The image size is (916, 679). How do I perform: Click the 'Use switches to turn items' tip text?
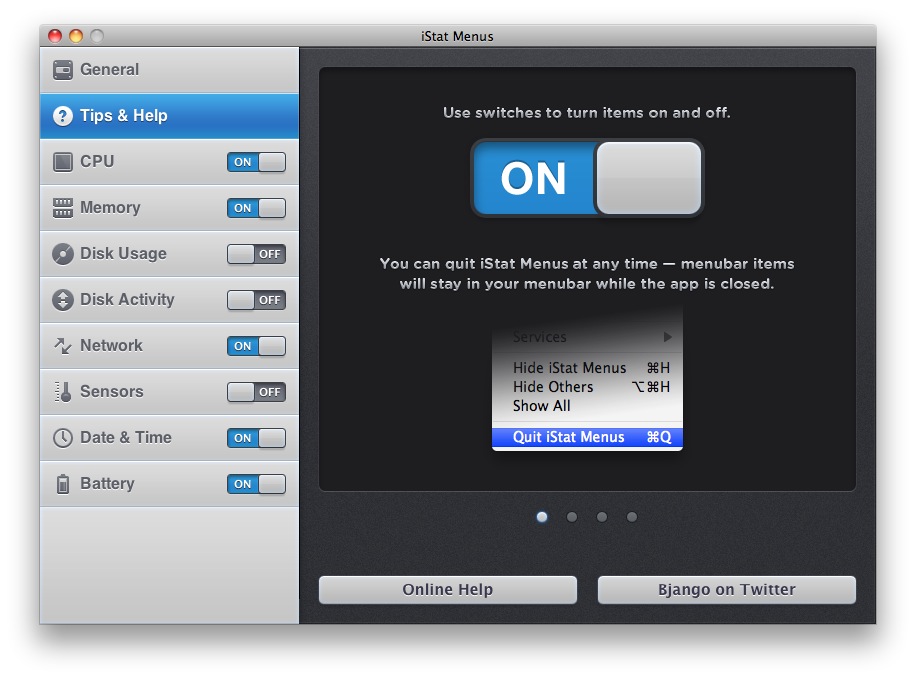click(587, 112)
